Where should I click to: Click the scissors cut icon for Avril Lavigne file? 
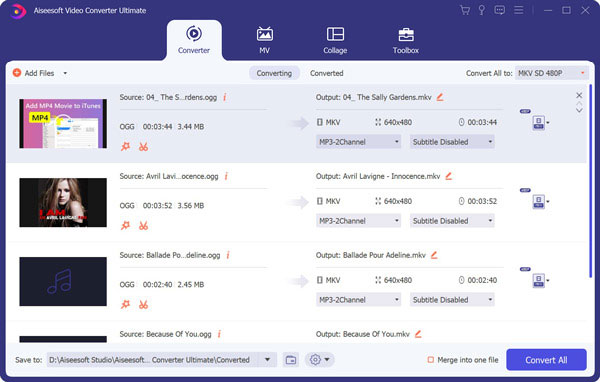click(x=143, y=226)
